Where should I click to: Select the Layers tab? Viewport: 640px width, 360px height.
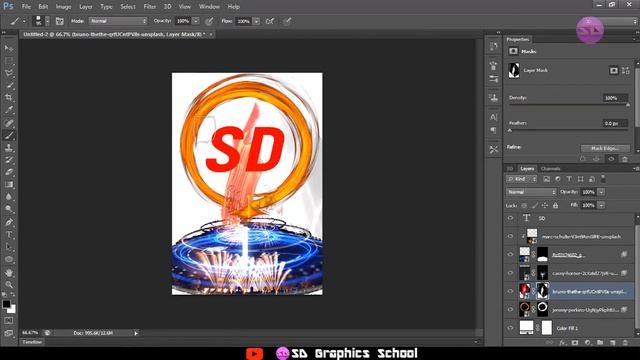[527, 169]
